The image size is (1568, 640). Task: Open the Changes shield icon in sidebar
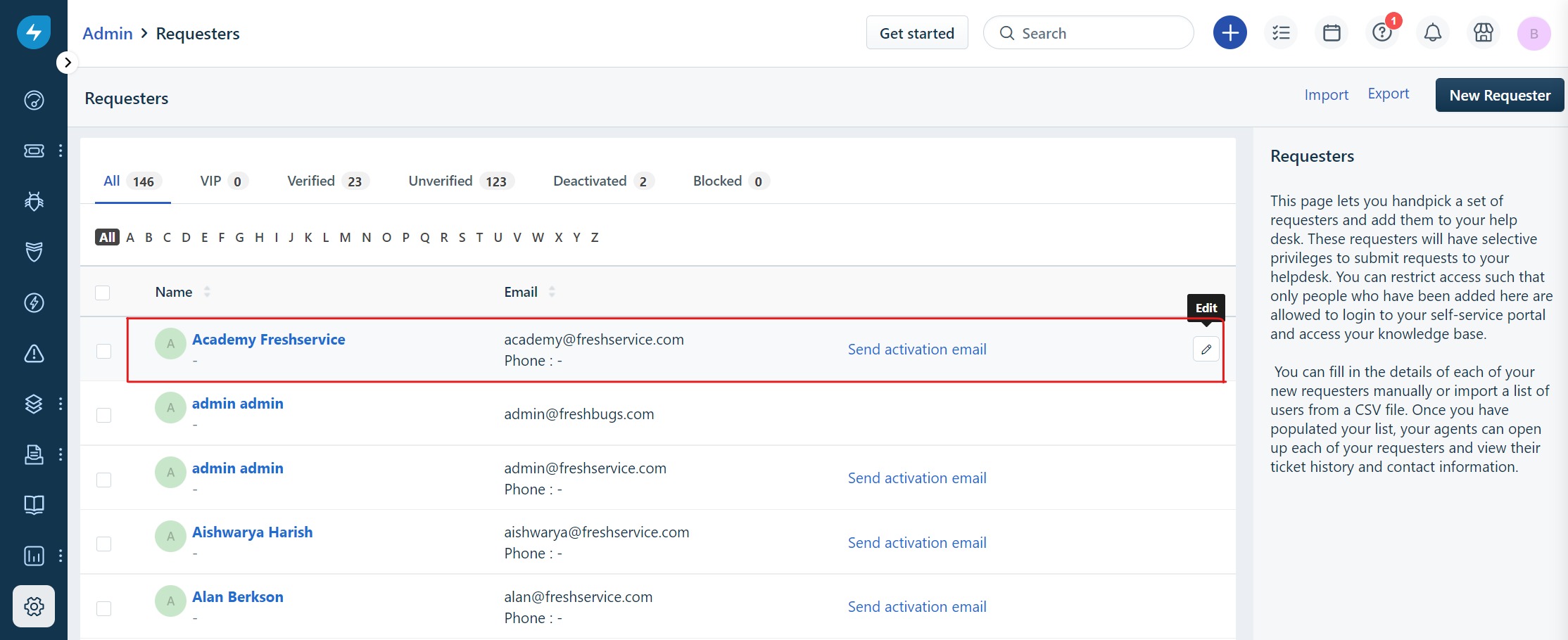tap(34, 252)
